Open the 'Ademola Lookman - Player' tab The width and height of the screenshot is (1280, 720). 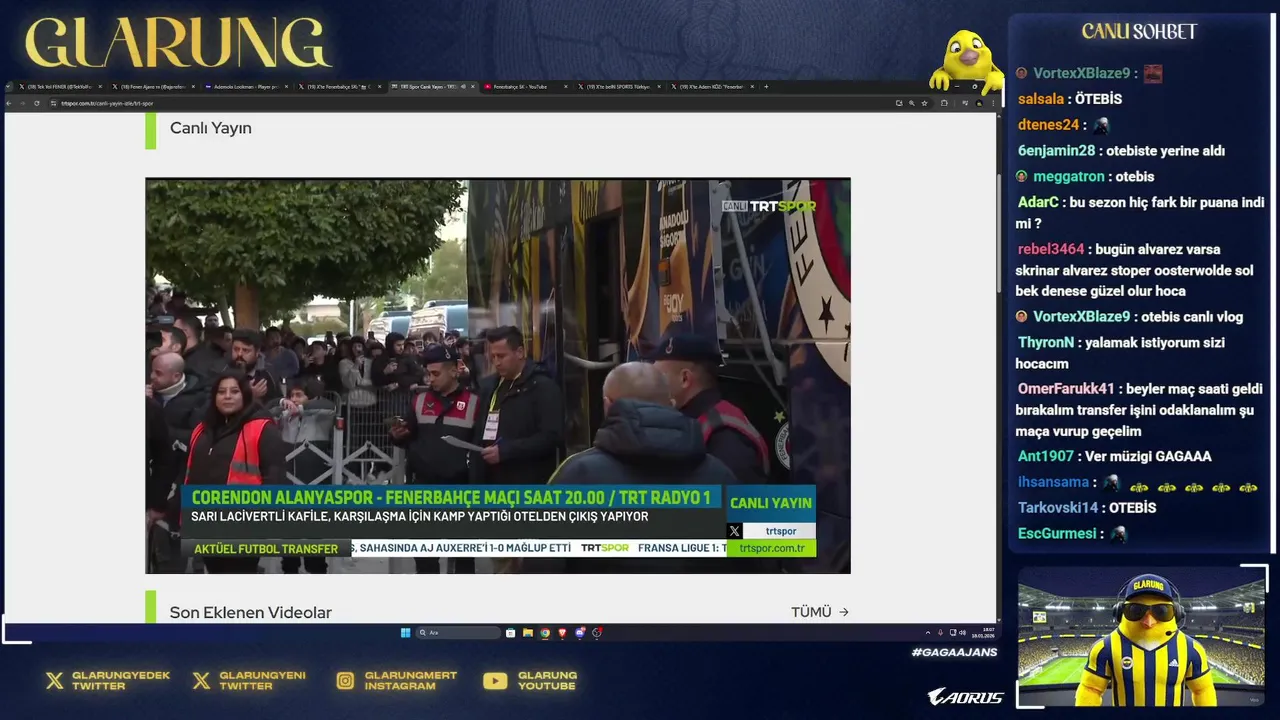point(246,87)
